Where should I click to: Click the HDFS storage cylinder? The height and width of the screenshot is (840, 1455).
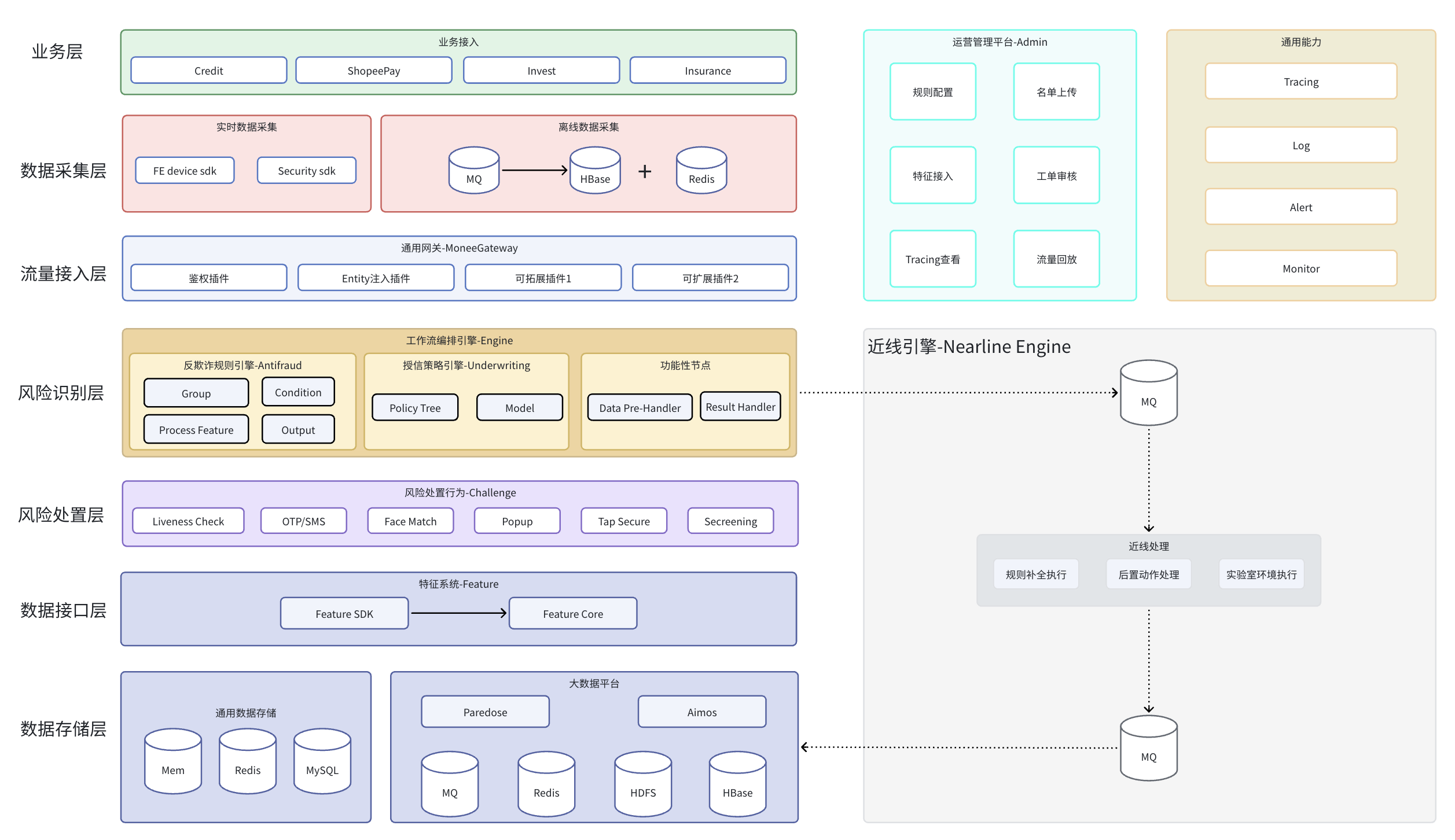(x=643, y=784)
